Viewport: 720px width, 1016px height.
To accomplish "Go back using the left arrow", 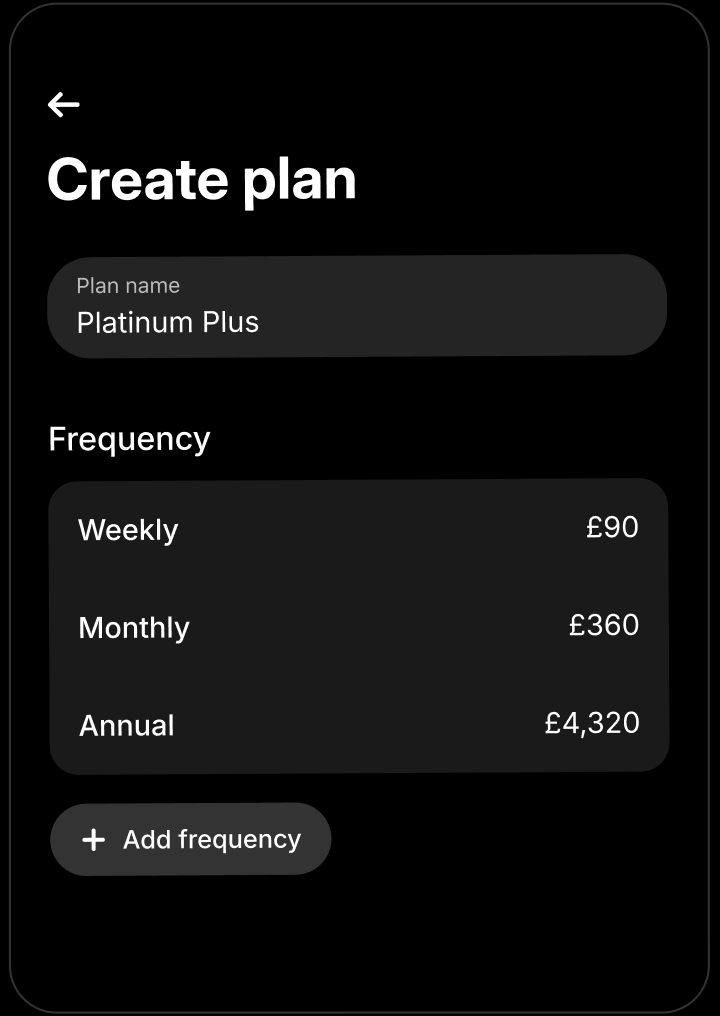I will (x=63, y=104).
